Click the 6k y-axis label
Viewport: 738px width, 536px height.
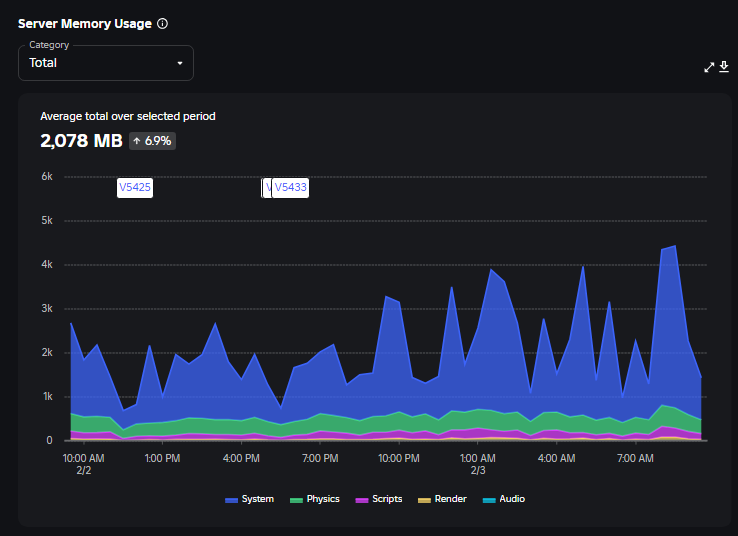coord(47,176)
